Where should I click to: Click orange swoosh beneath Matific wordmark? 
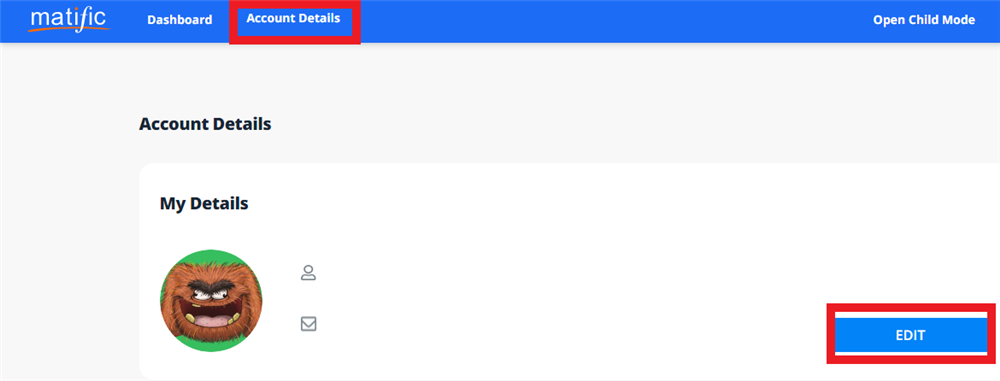click(x=69, y=29)
